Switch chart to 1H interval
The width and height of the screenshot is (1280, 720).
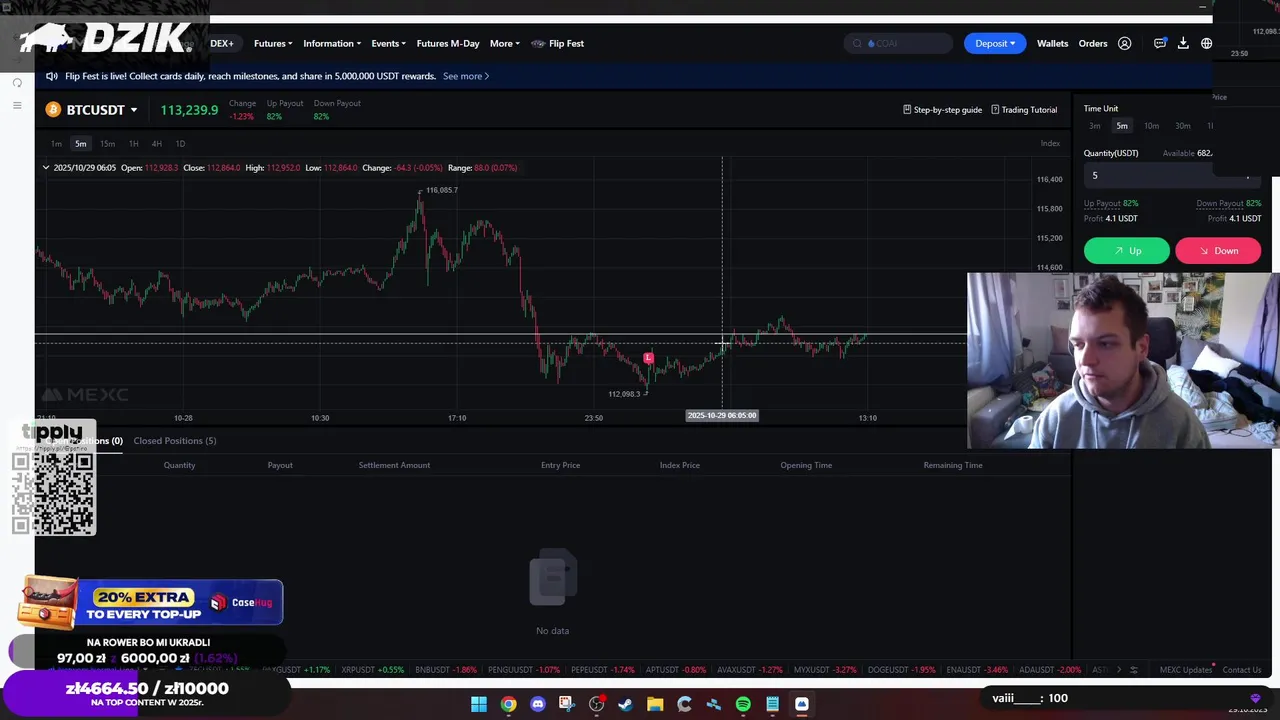click(x=133, y=144)
